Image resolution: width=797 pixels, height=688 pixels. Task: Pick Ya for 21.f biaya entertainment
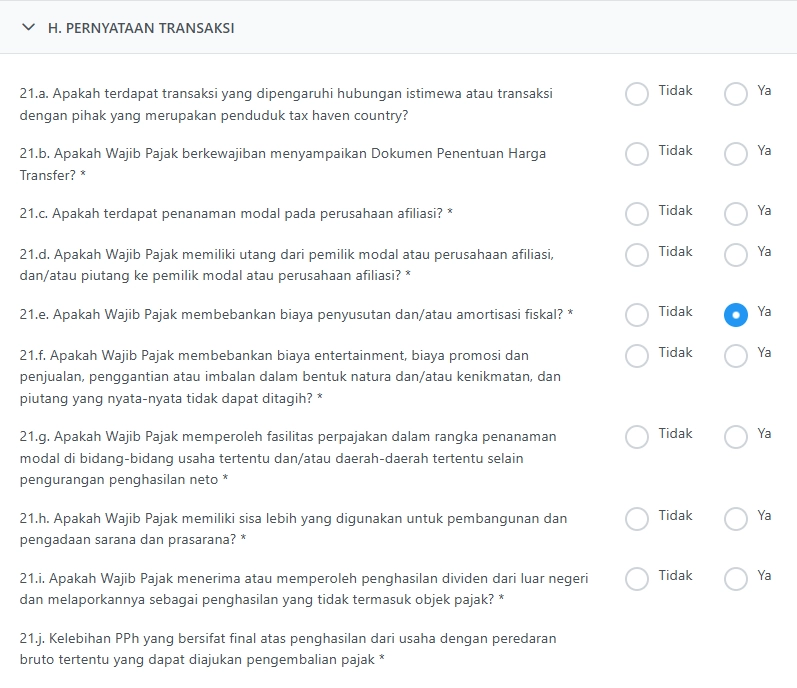pos(736,356)
